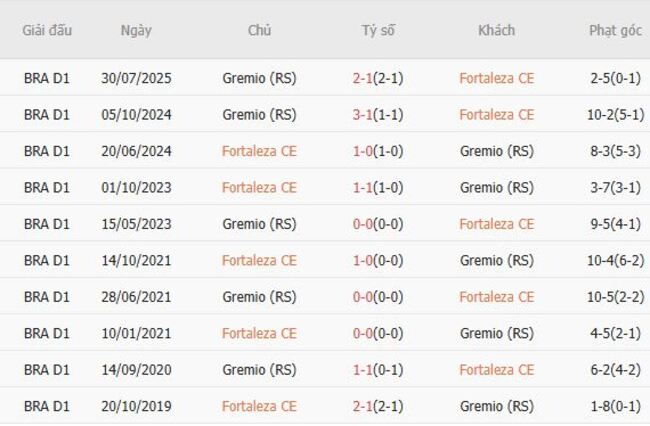Open Fortaleza CE in the 15/05/2023 match
The height and width of the screenshot is (426, 650).
click(496, 224)
